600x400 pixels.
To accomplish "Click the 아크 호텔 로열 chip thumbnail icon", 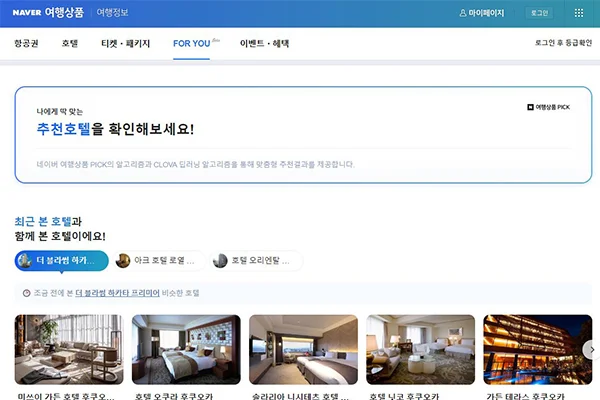I will coord(123,261).
